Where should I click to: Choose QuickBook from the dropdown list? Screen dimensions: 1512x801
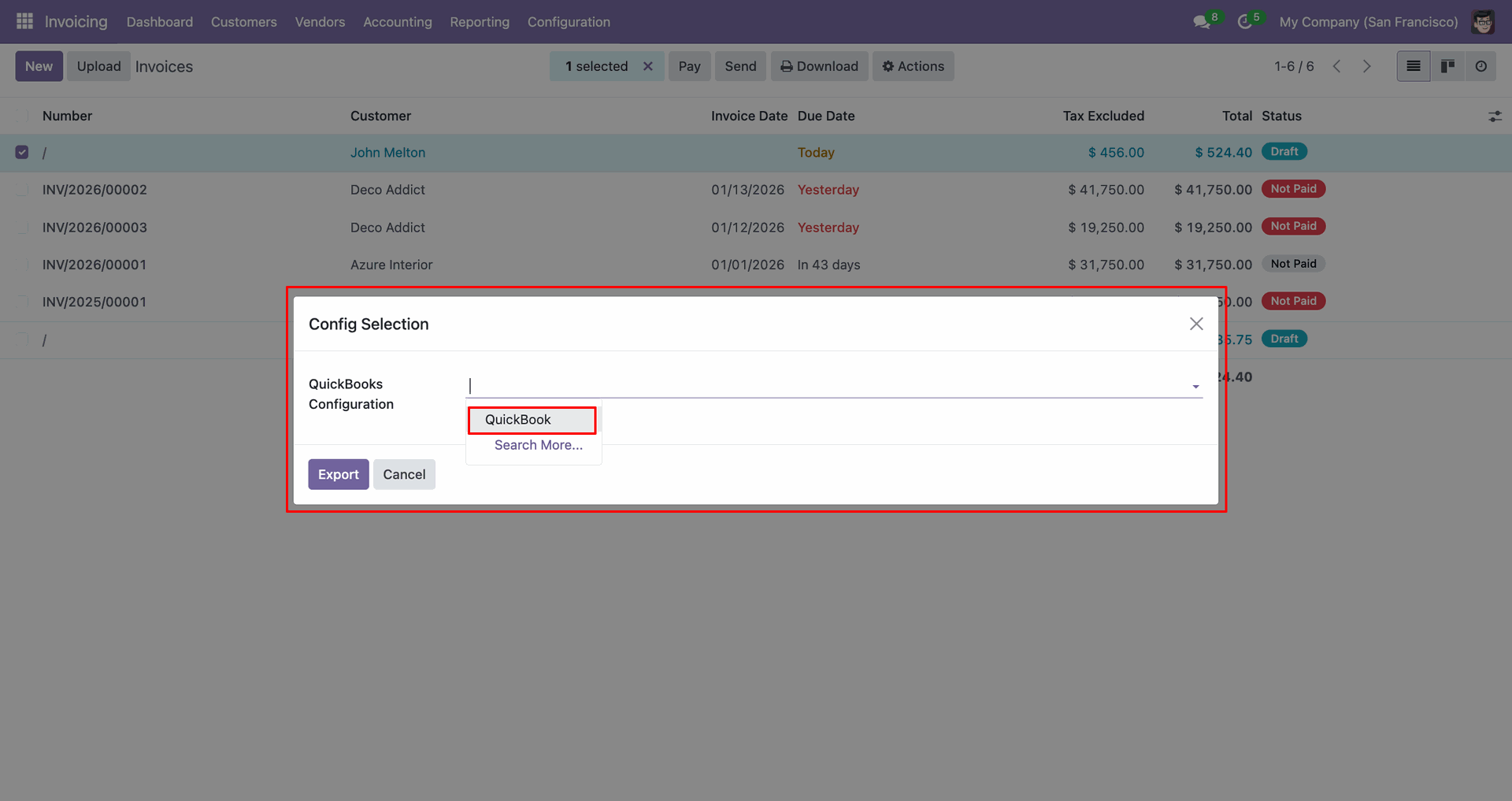518,420
